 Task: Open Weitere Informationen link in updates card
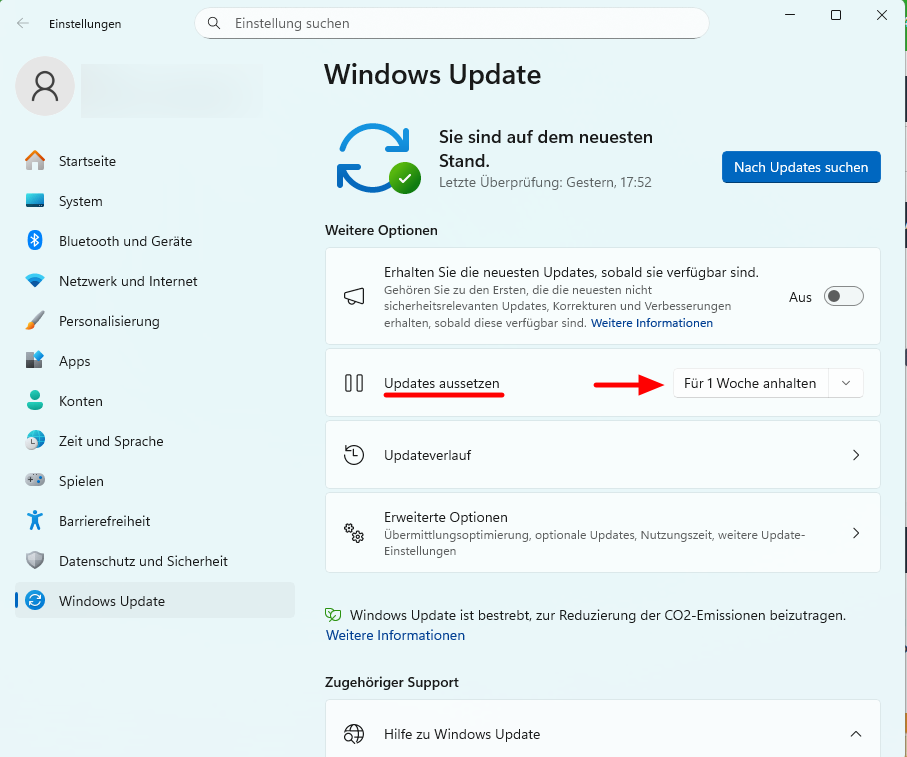click(x=652, y=323)
